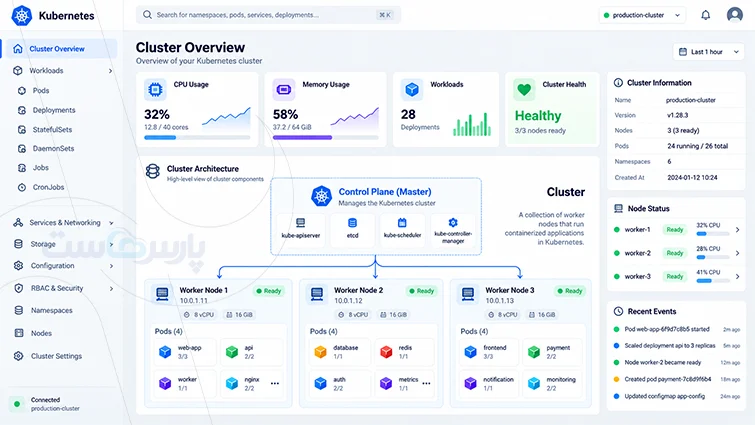Select Cluster Overview in sidebar
The image size is (755, 425).
(x=62, y=49)
